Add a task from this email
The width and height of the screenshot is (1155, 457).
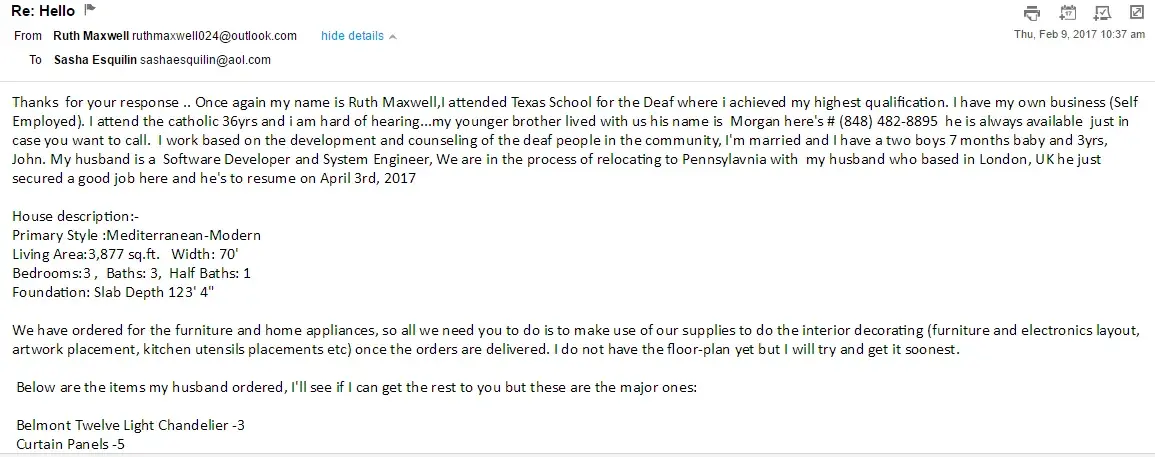(x=1102, y=13)
